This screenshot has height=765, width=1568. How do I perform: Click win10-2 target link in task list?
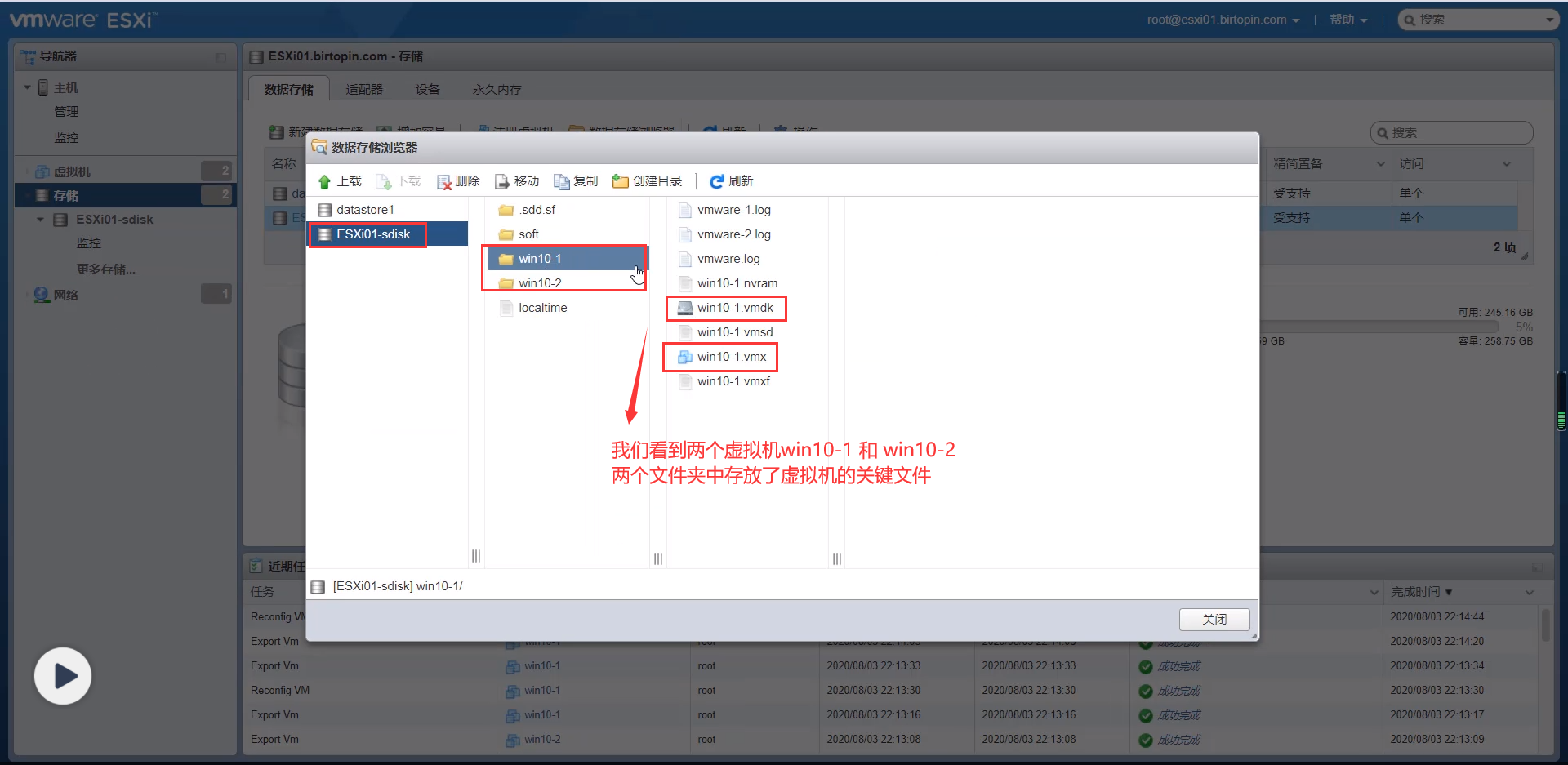coord(542,740)
